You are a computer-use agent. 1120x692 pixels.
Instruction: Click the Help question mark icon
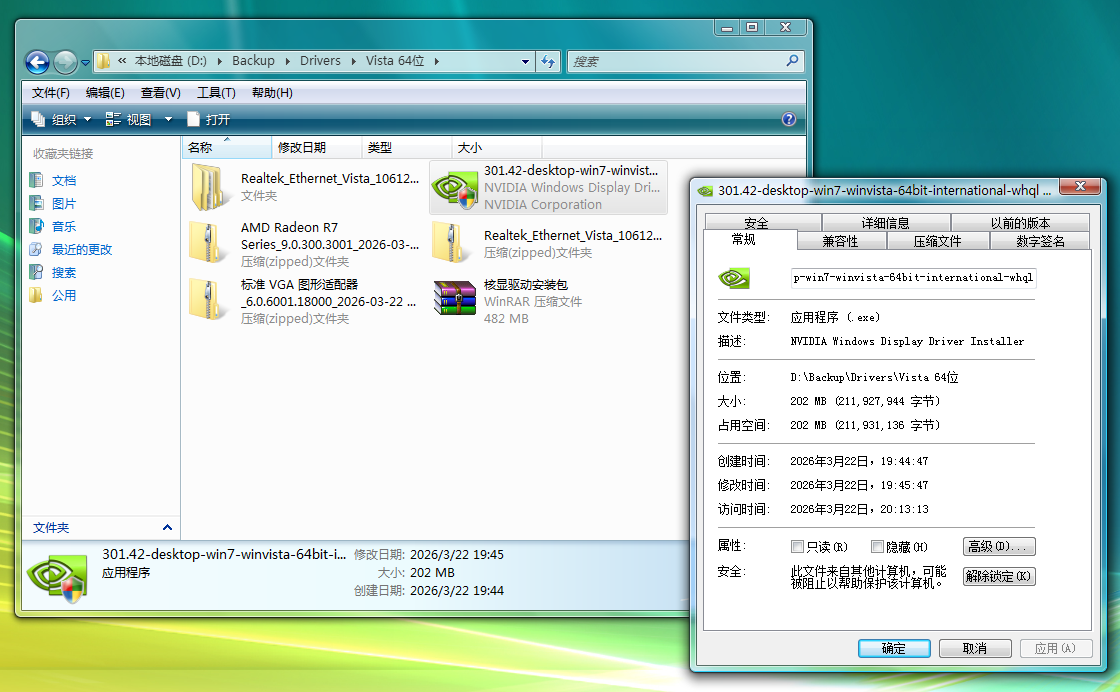pos(788,119)
